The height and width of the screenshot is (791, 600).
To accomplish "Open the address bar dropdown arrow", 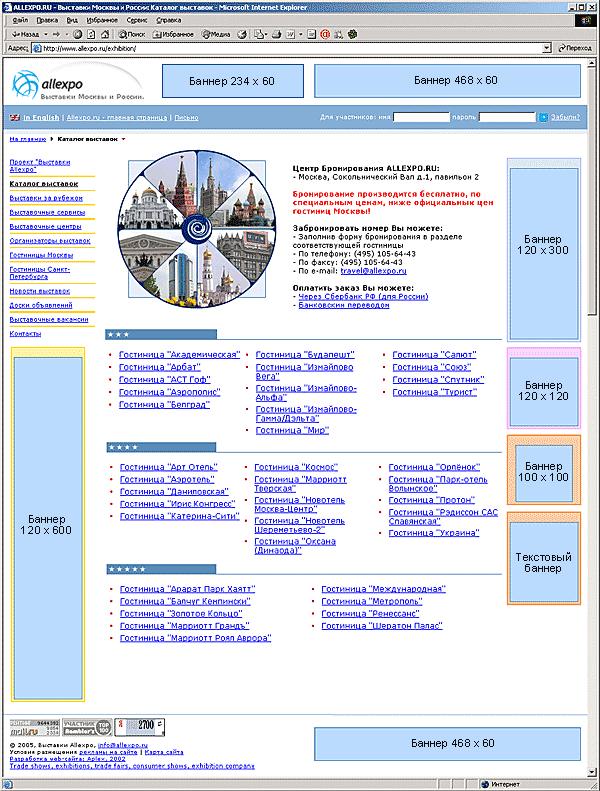I will tap(547, 48).
